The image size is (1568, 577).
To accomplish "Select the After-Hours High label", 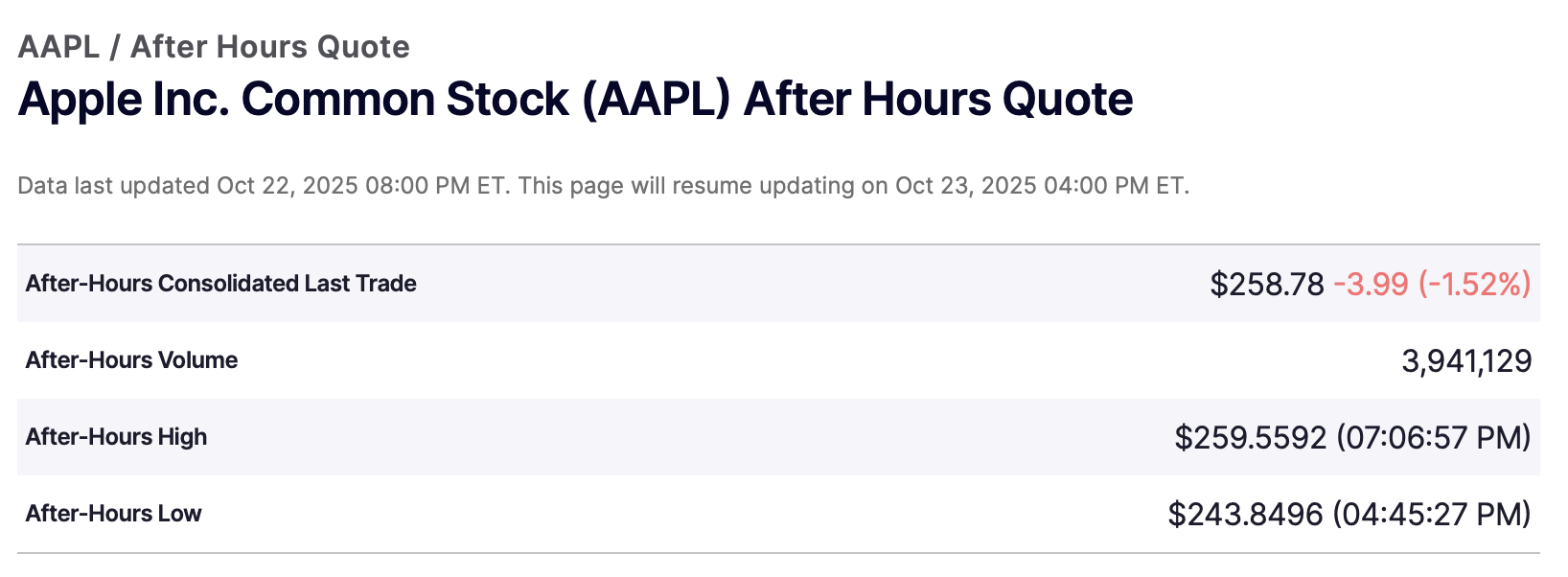I will pyautogui.click(x=117, y=437).
